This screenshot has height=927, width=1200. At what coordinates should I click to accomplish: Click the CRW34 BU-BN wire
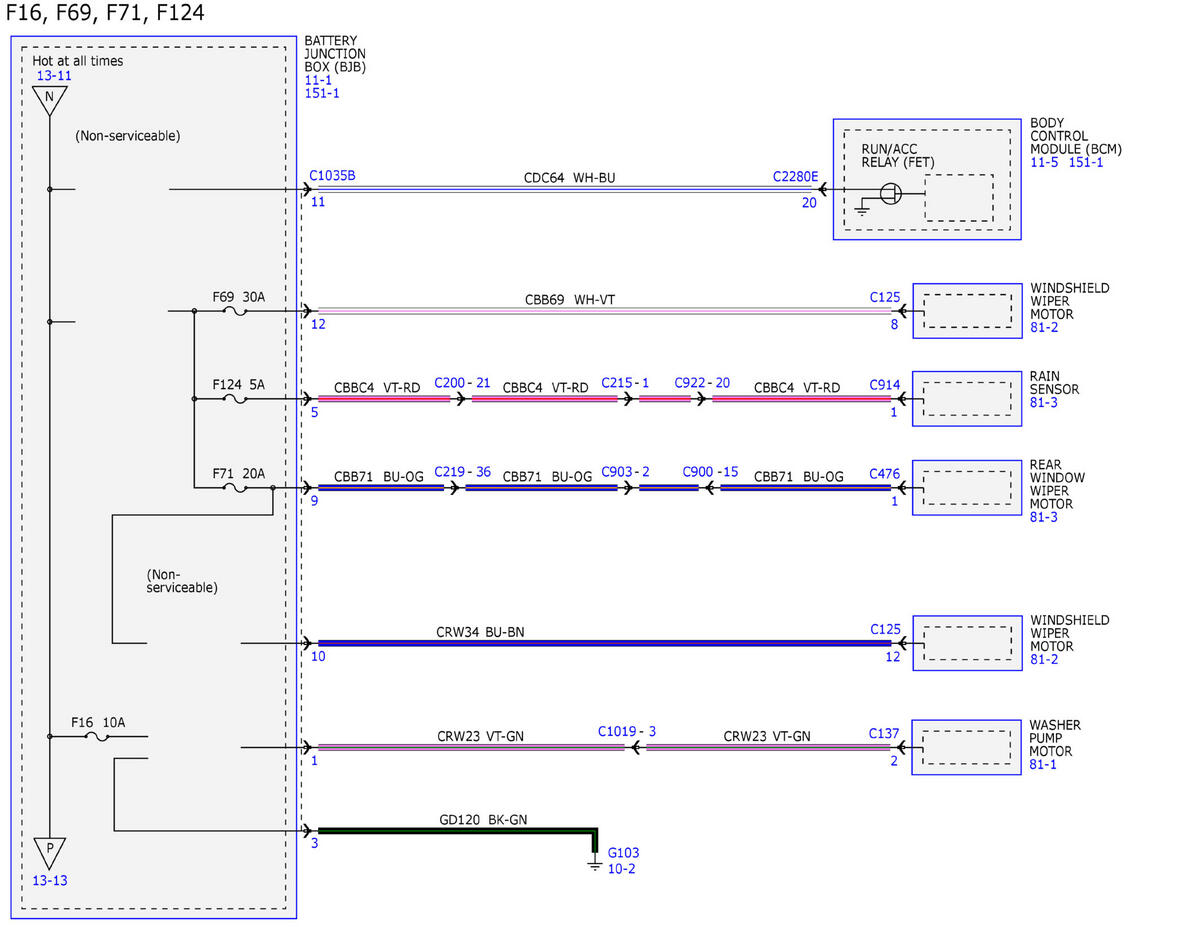coord(604,643)
